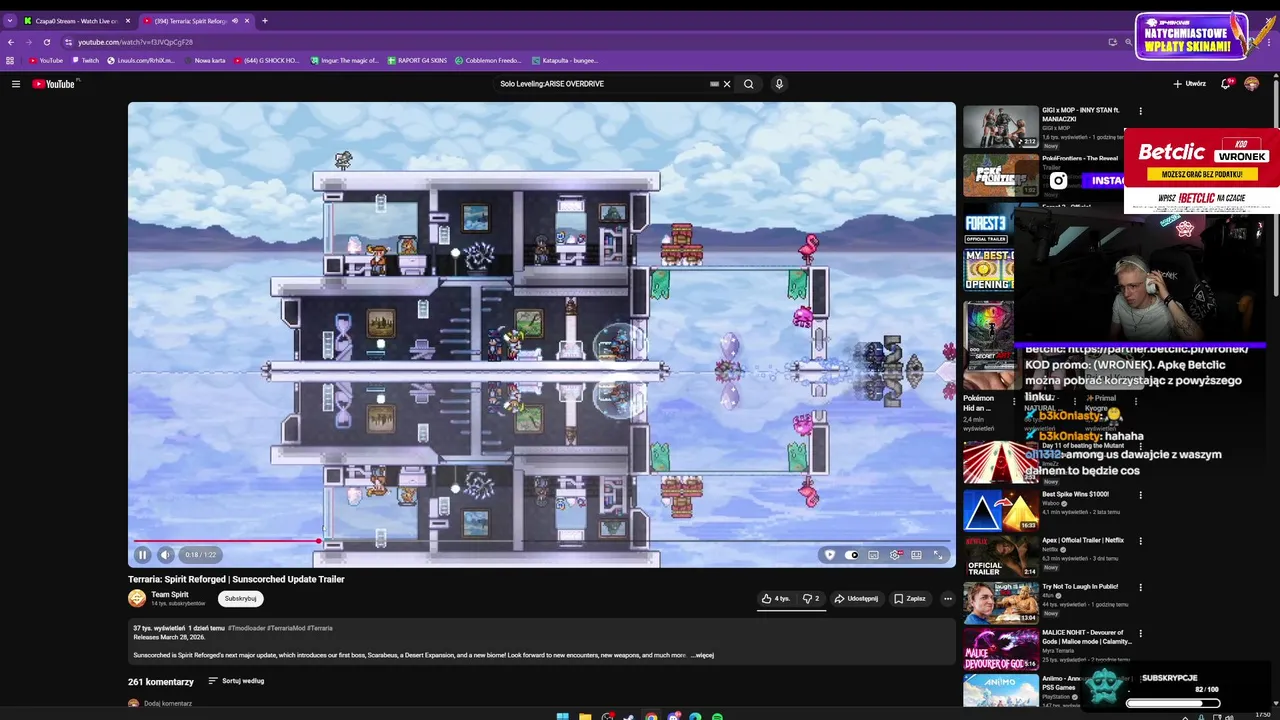Expand description with ...więcej
This screenshot has width=1280, height=720.
tap(702, 655)
